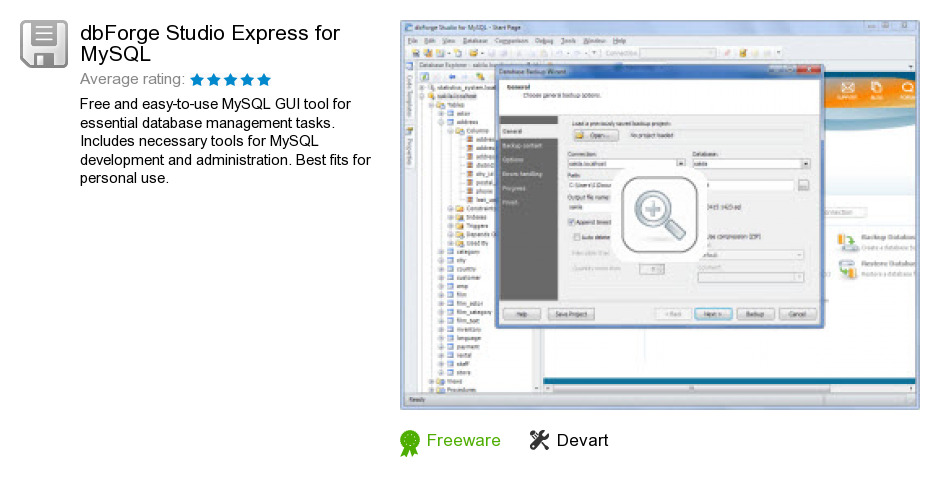940x487 pixels.
Task: Click the green Freeware badge icon
Action: click(x=410, y=443)
